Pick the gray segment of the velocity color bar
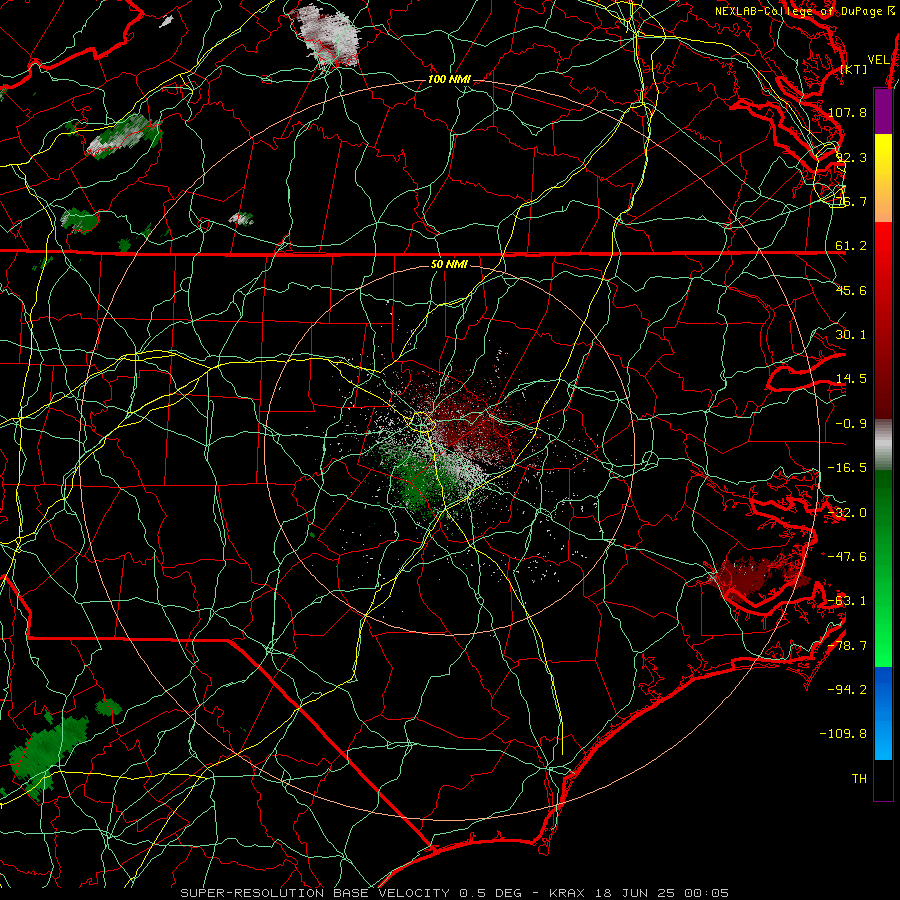Viewport: 900px width, 900px height. [883, 444]
